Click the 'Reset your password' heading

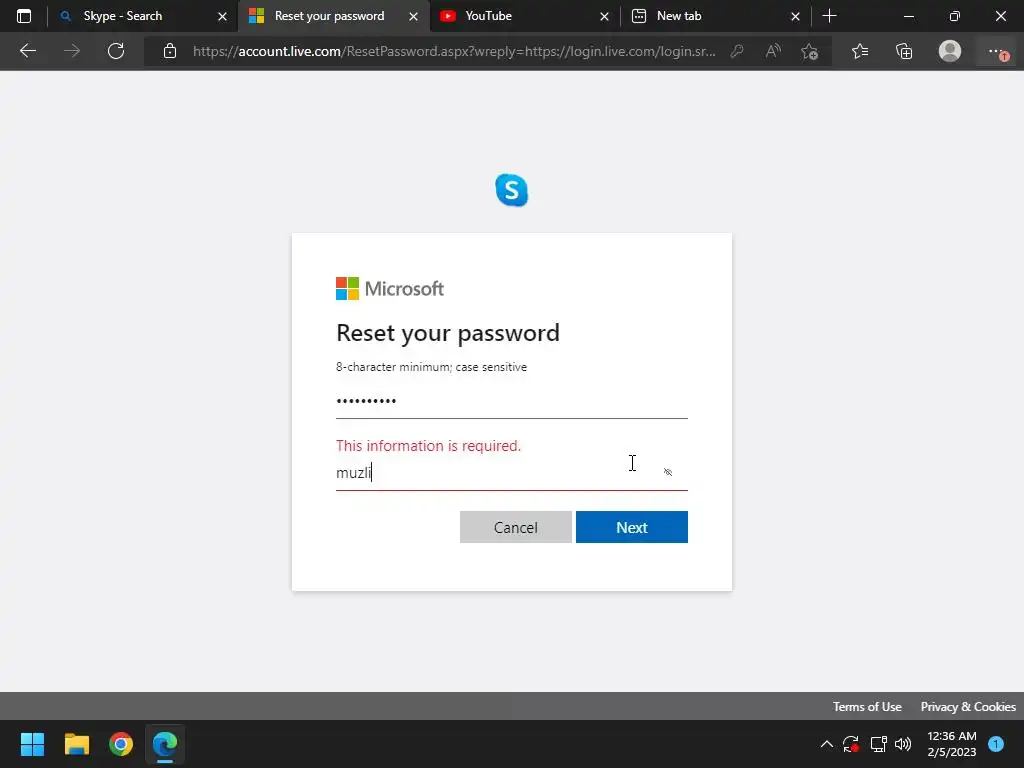(x=447, y=333)
